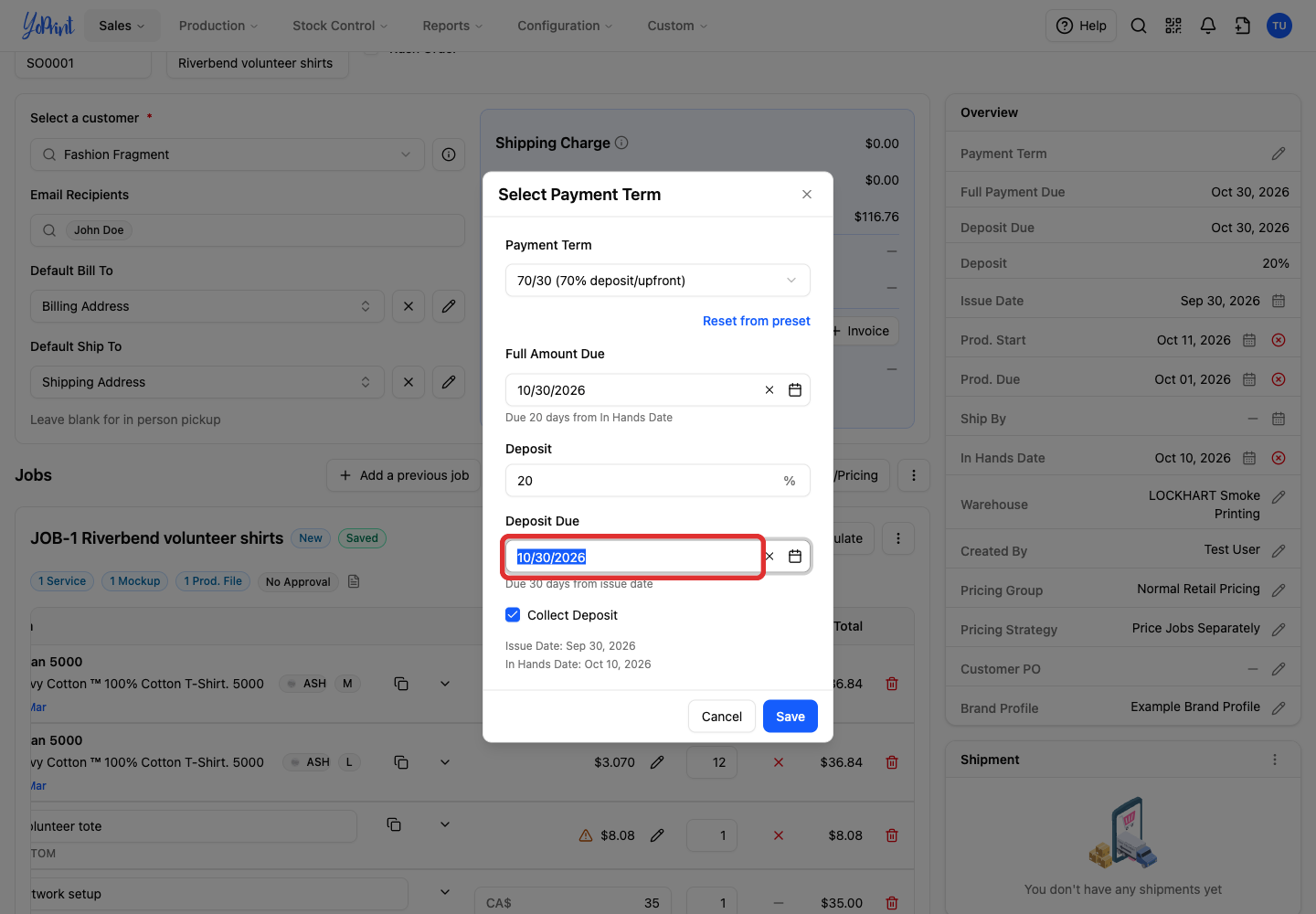Screen dimensions: 1316x914
Task: Open calendar picker for Deposit Due
Action: [x=795, y=557]
